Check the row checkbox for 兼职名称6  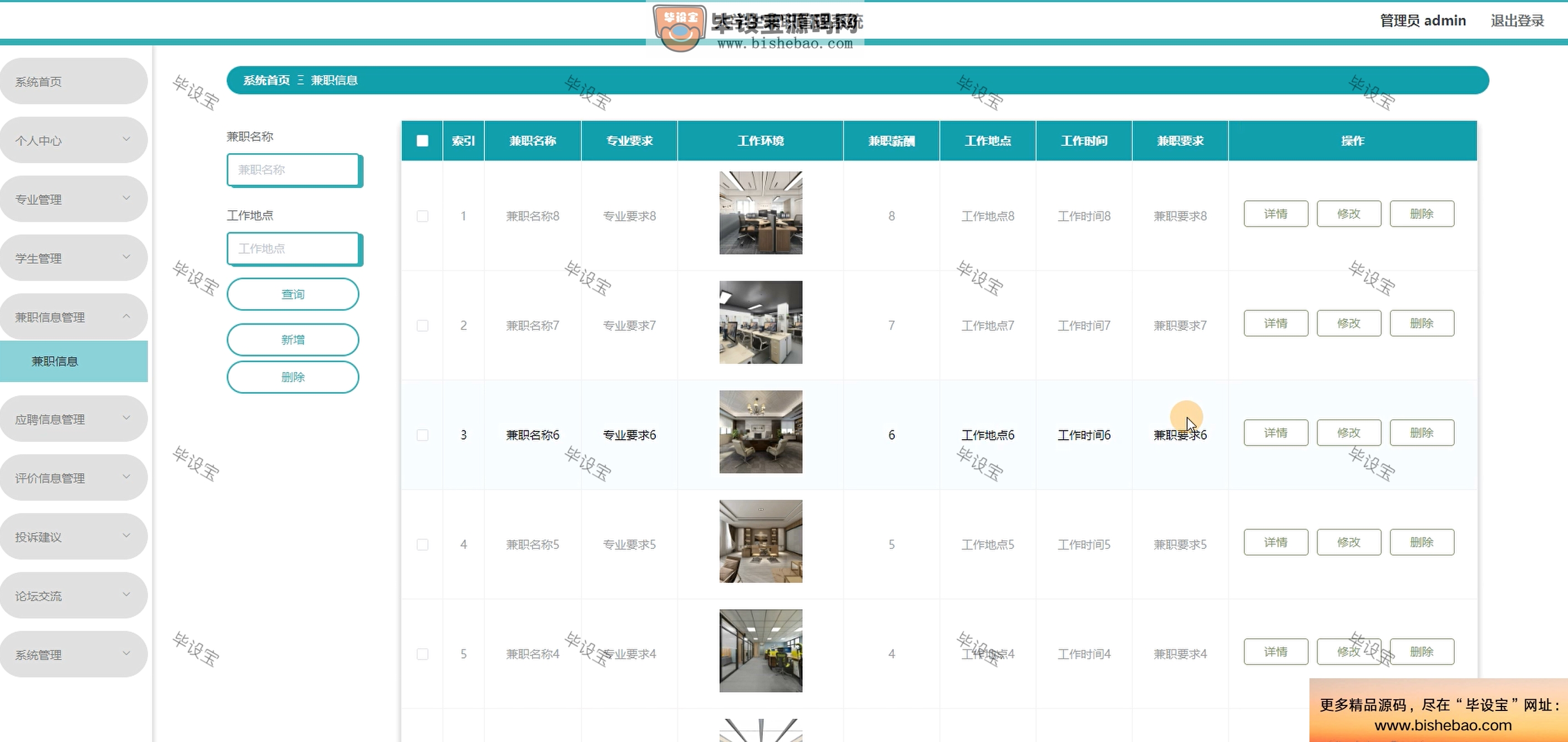point(422,435)
